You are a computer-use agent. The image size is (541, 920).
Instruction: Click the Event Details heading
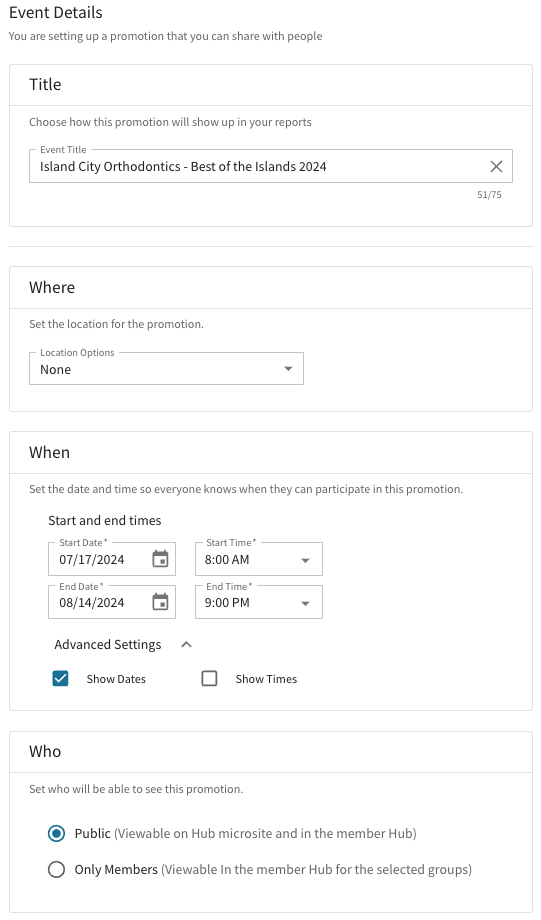(56, 12)
